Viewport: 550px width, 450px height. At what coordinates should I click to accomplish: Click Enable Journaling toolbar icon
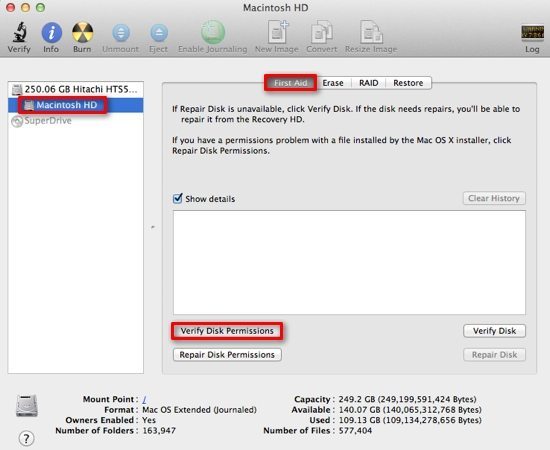tap(213, 32)
